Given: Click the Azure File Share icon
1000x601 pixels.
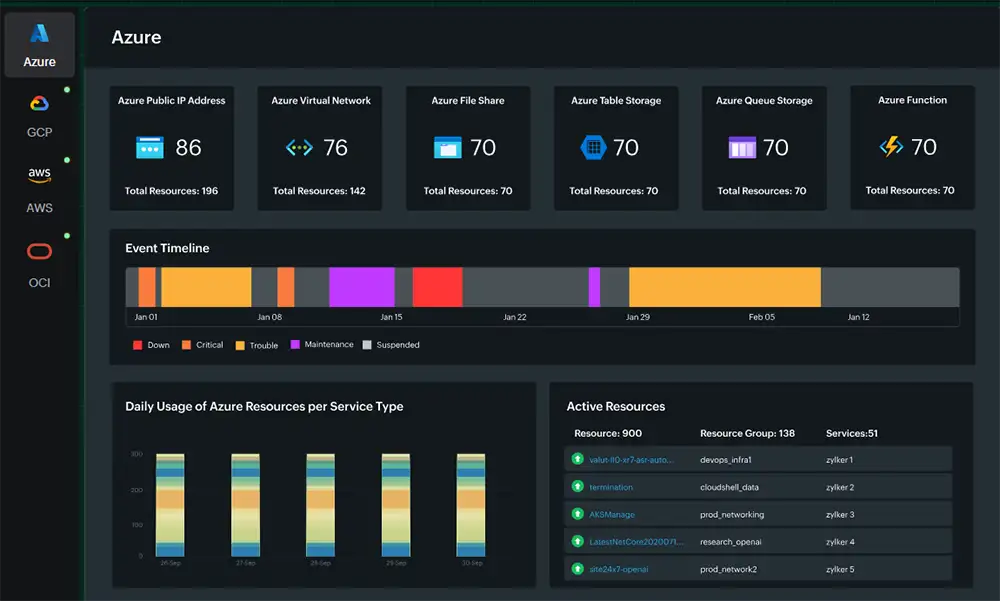Looking at the screenshot, I should tap(447, 146).
